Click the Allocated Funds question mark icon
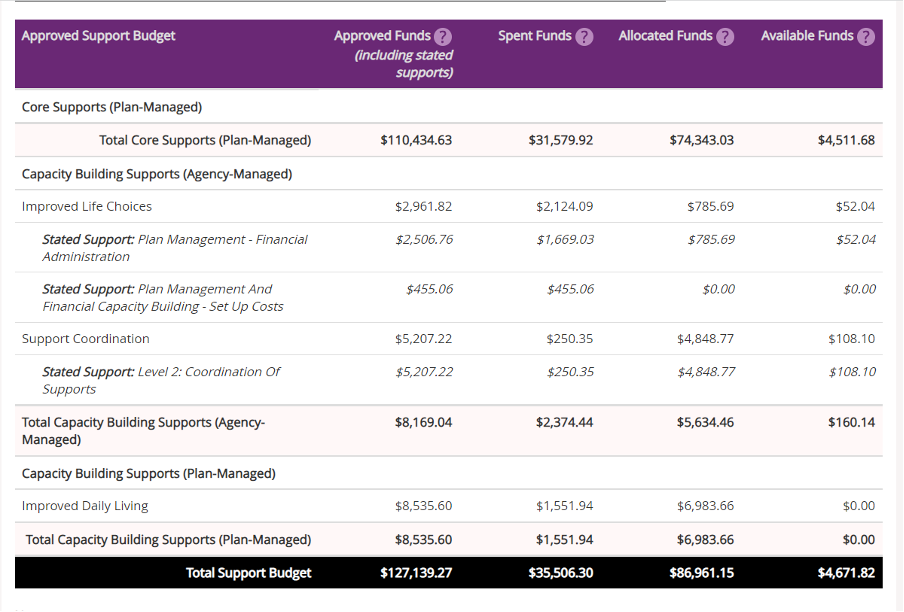The width and height of the screenshot is (904, 612). (726, 37)
